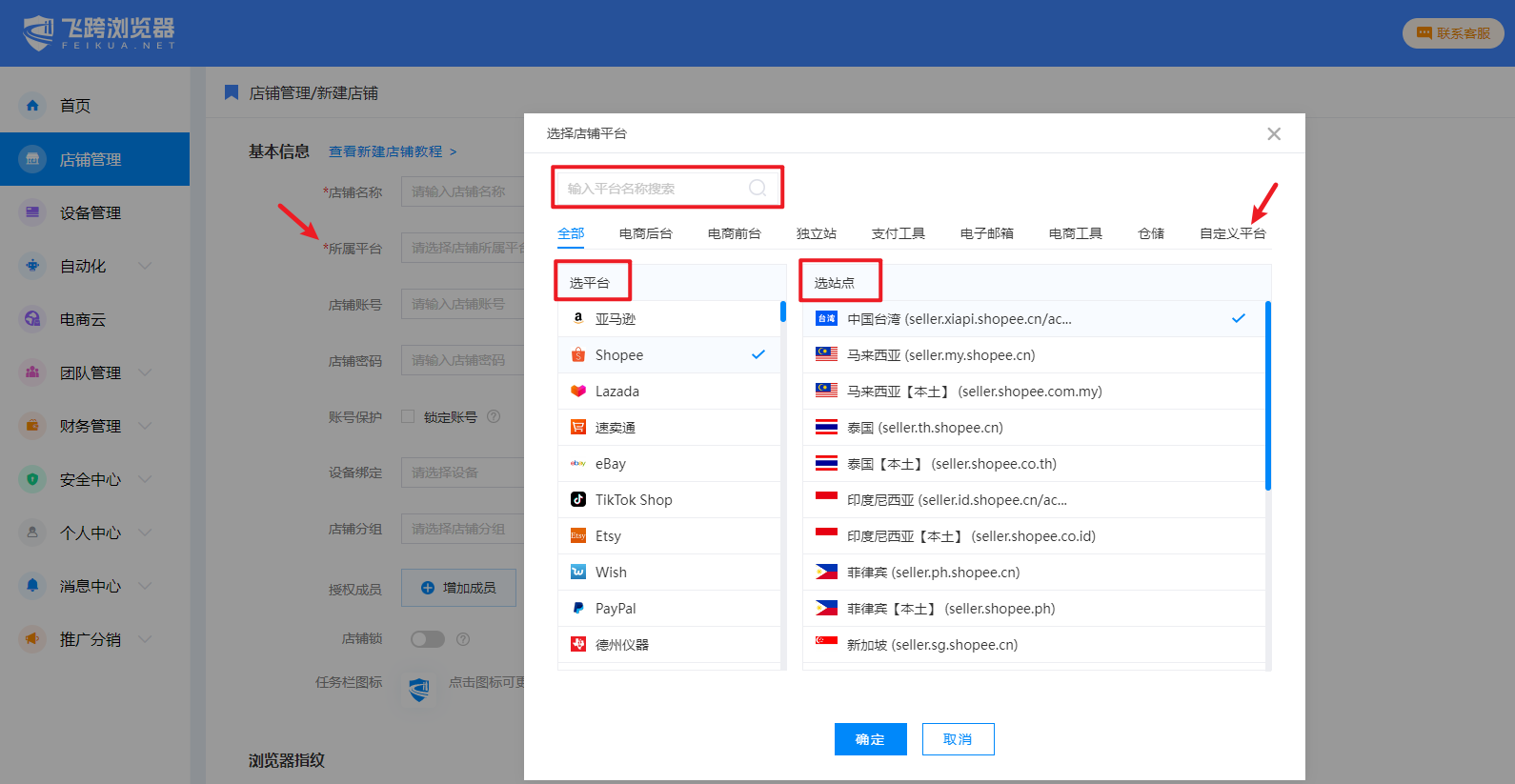Click the 飞跨浏览器 logo in header
The height and width of the screenshot is (784, 1515).
[x=99, y=32]
